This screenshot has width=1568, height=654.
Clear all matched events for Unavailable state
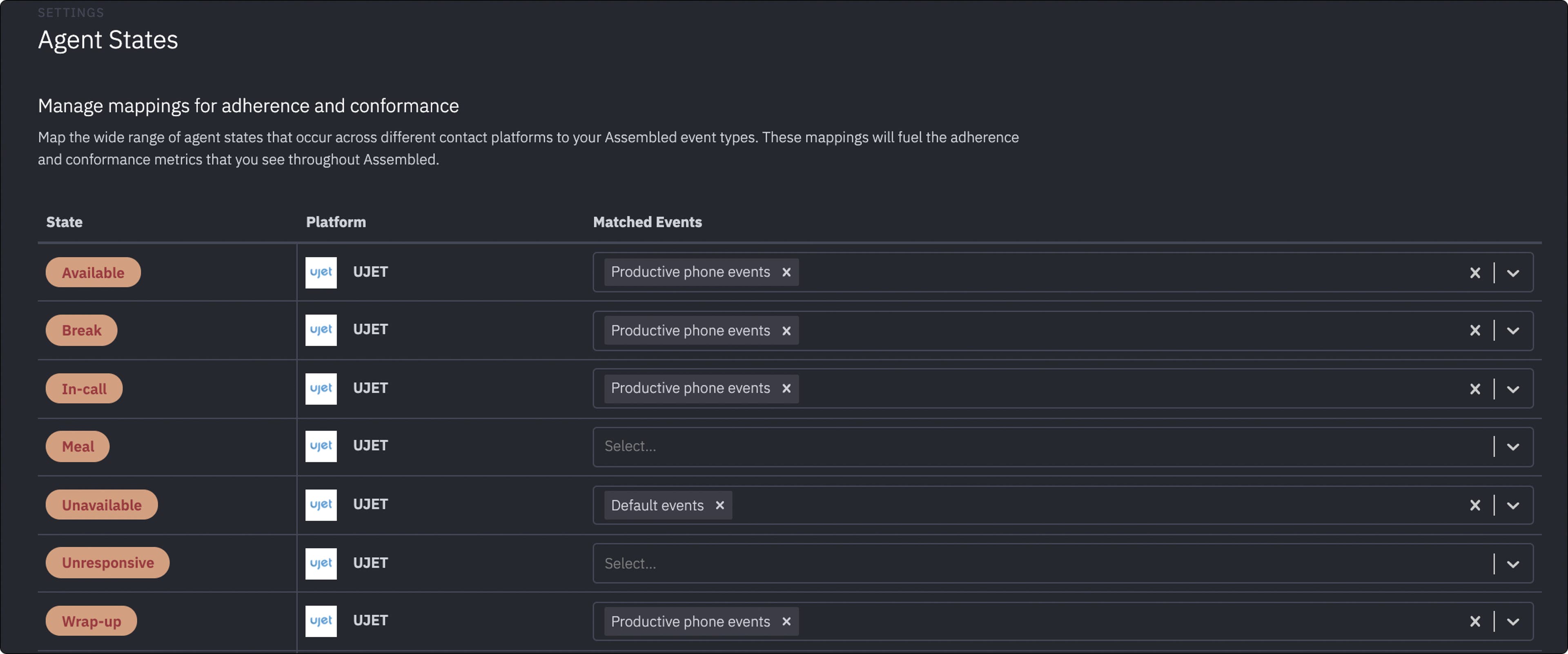(x=1474, y=505)
